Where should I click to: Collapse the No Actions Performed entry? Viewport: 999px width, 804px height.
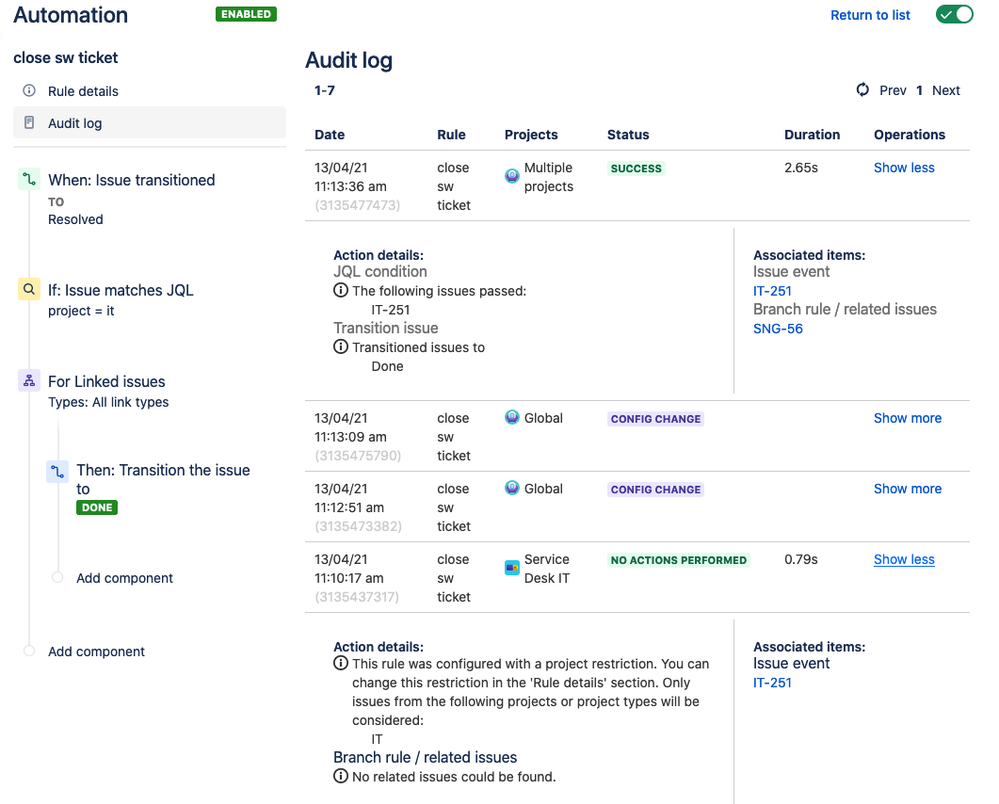[904, 559]
